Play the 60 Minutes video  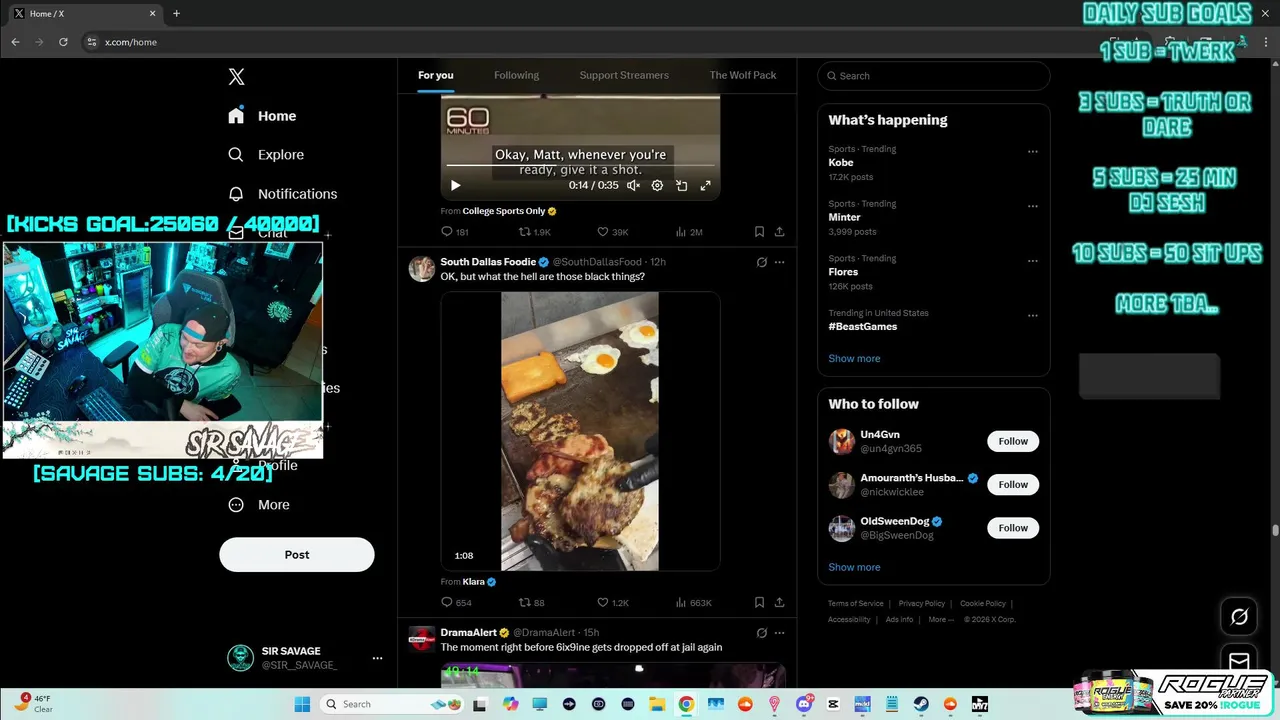455,185
